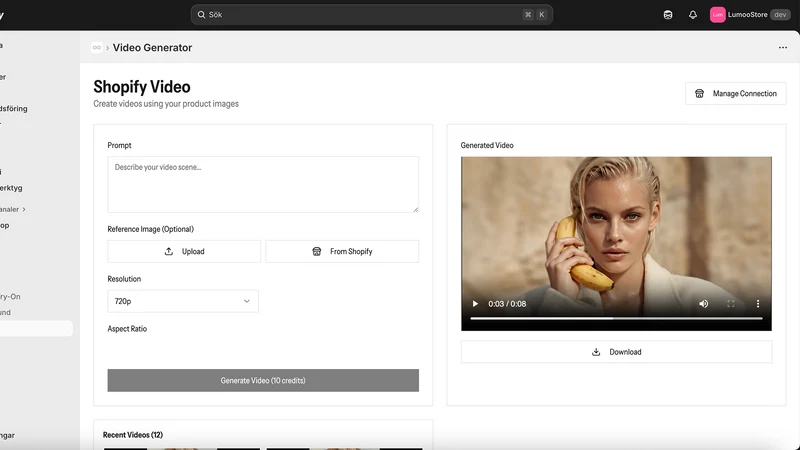Click the breadcrumb icon before Video Generator
The image size is (800, 450).
[96, 47]
